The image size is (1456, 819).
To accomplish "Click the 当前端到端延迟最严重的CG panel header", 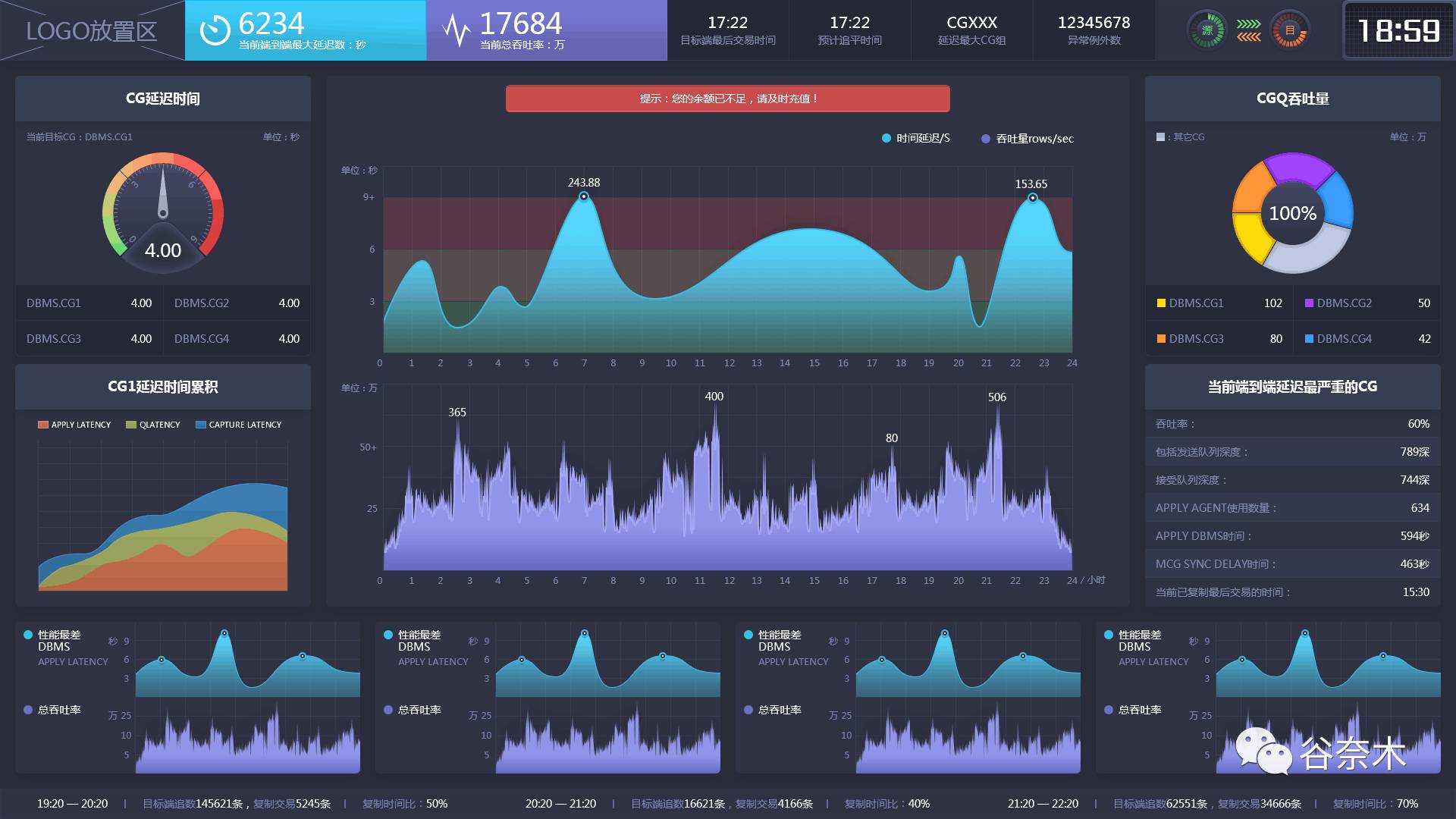I will 1293,387.
